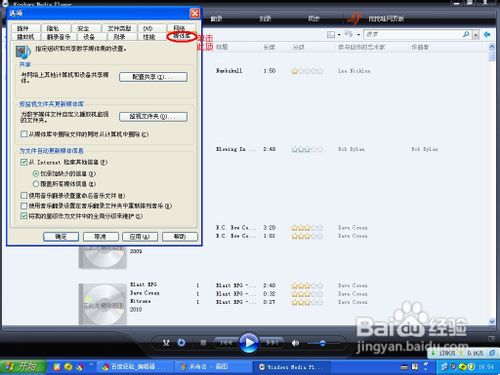Toggle rearrange music in rip folder checkbox

[24, 206]
